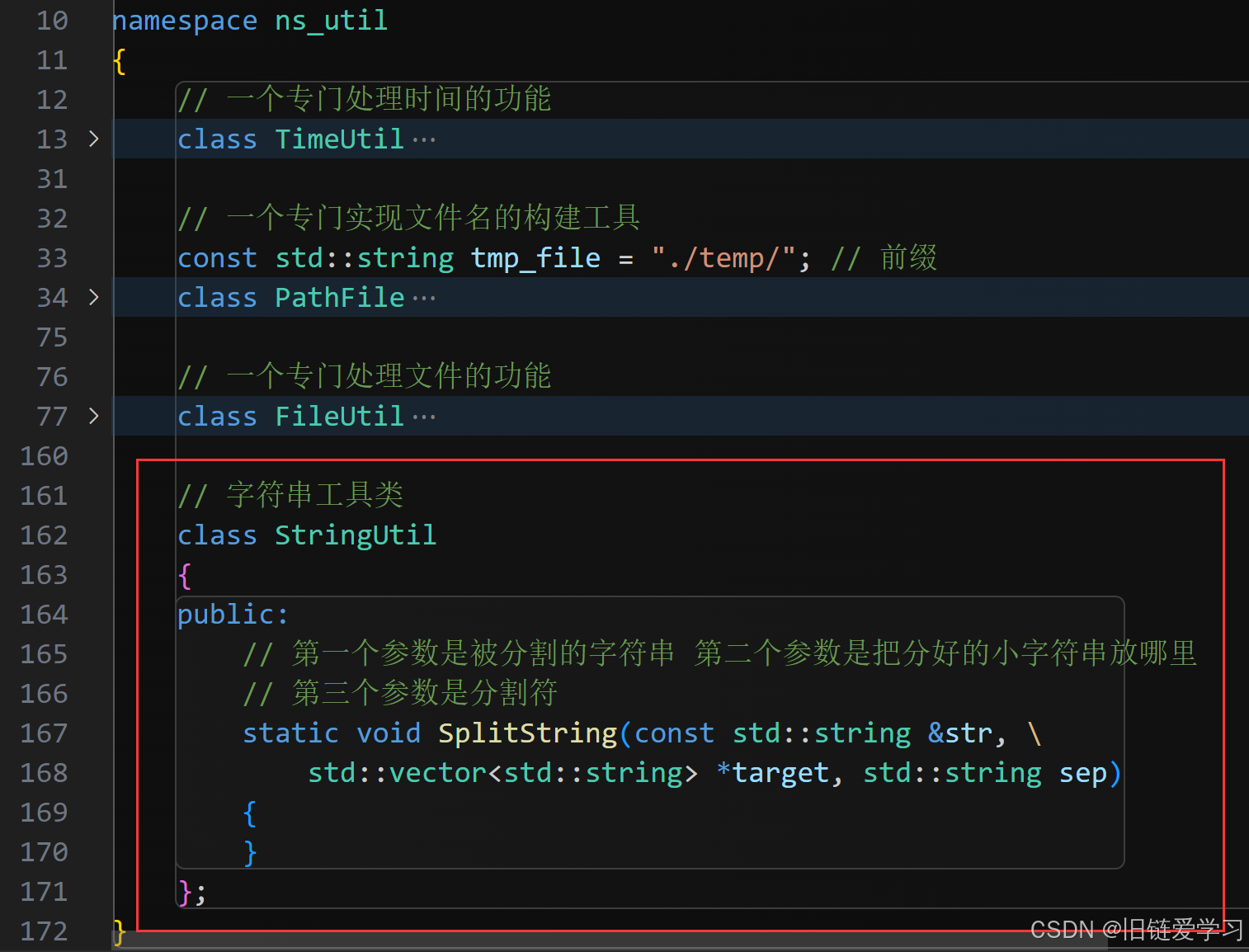The image size is (1249, 952).
Task: Click the comment '// 字符串工具类'
Action: coord(290,495)
